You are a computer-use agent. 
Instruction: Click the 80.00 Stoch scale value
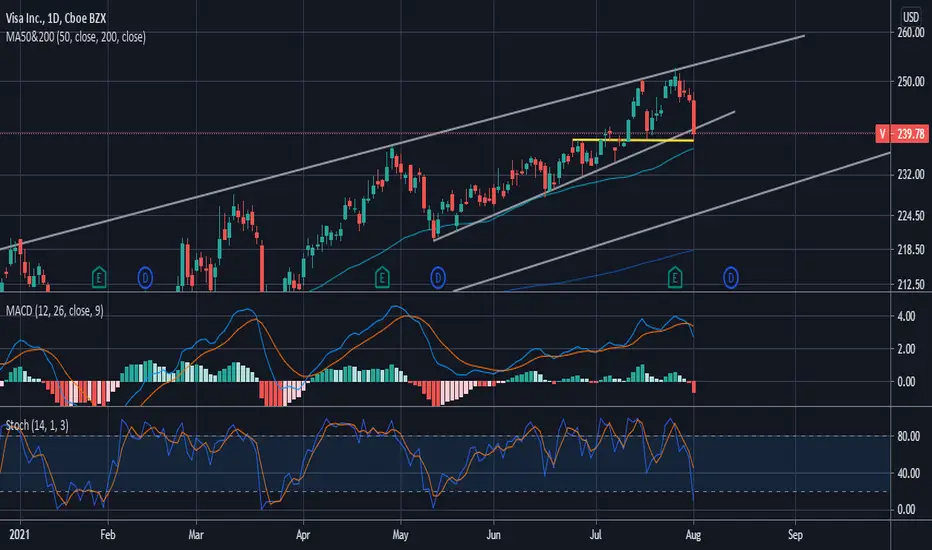pos(909,436)
